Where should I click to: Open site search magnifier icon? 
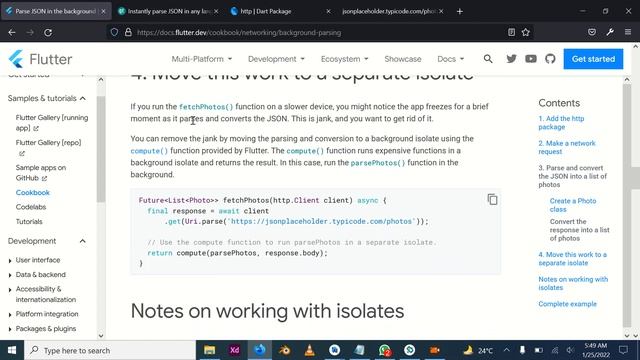coord(488,59)
